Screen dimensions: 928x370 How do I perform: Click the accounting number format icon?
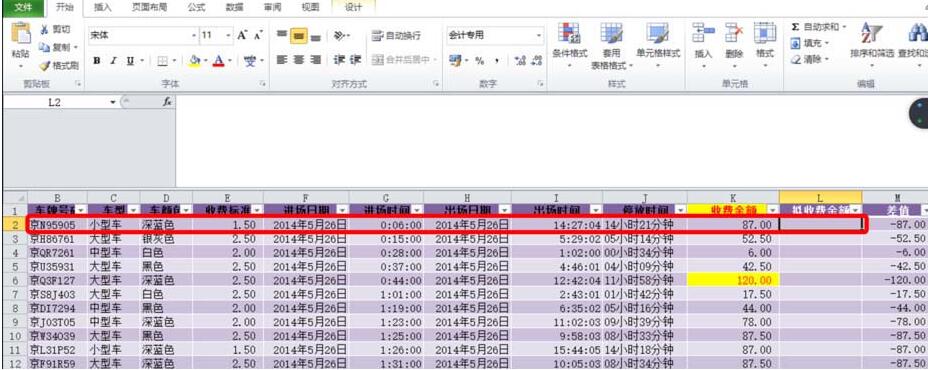point(455,60)
